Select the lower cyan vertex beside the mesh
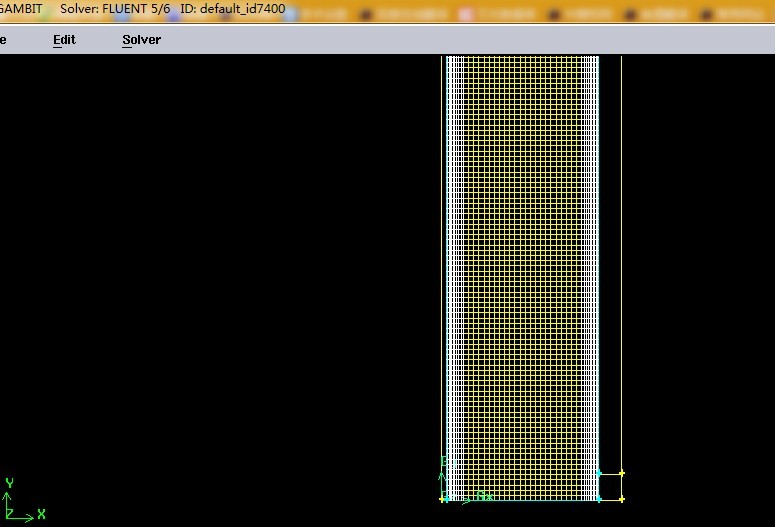The width and height of the screenshot is (775, 527). point(599,499)
